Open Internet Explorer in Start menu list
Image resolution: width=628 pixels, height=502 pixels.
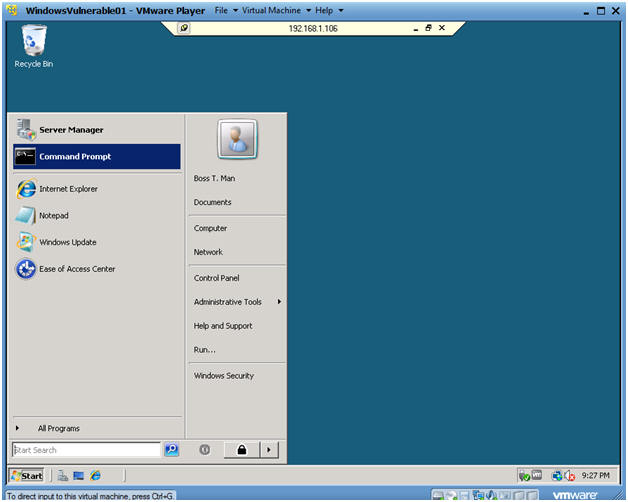(x=97, y=189)
